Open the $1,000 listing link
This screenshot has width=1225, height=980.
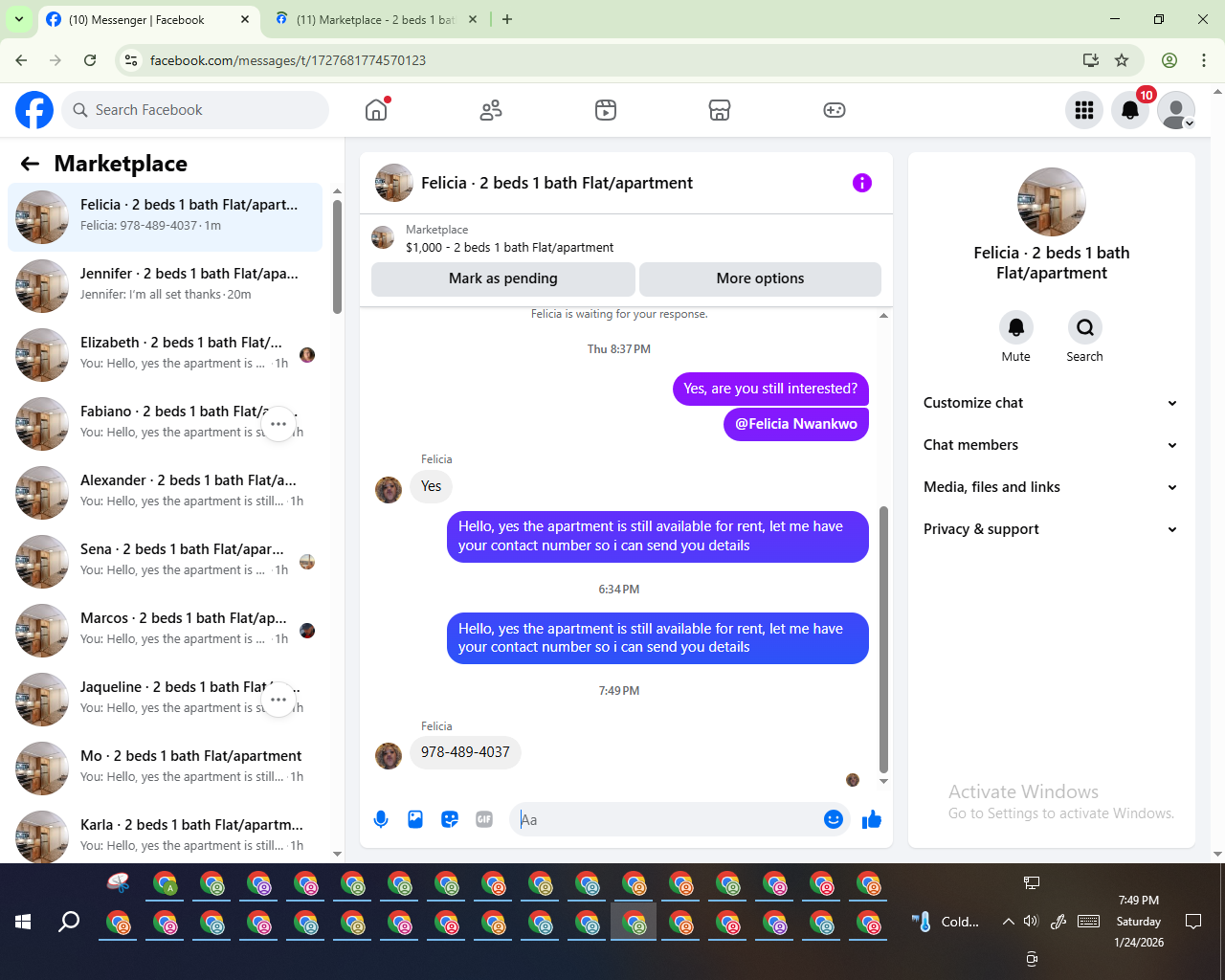tap(510, 247)
